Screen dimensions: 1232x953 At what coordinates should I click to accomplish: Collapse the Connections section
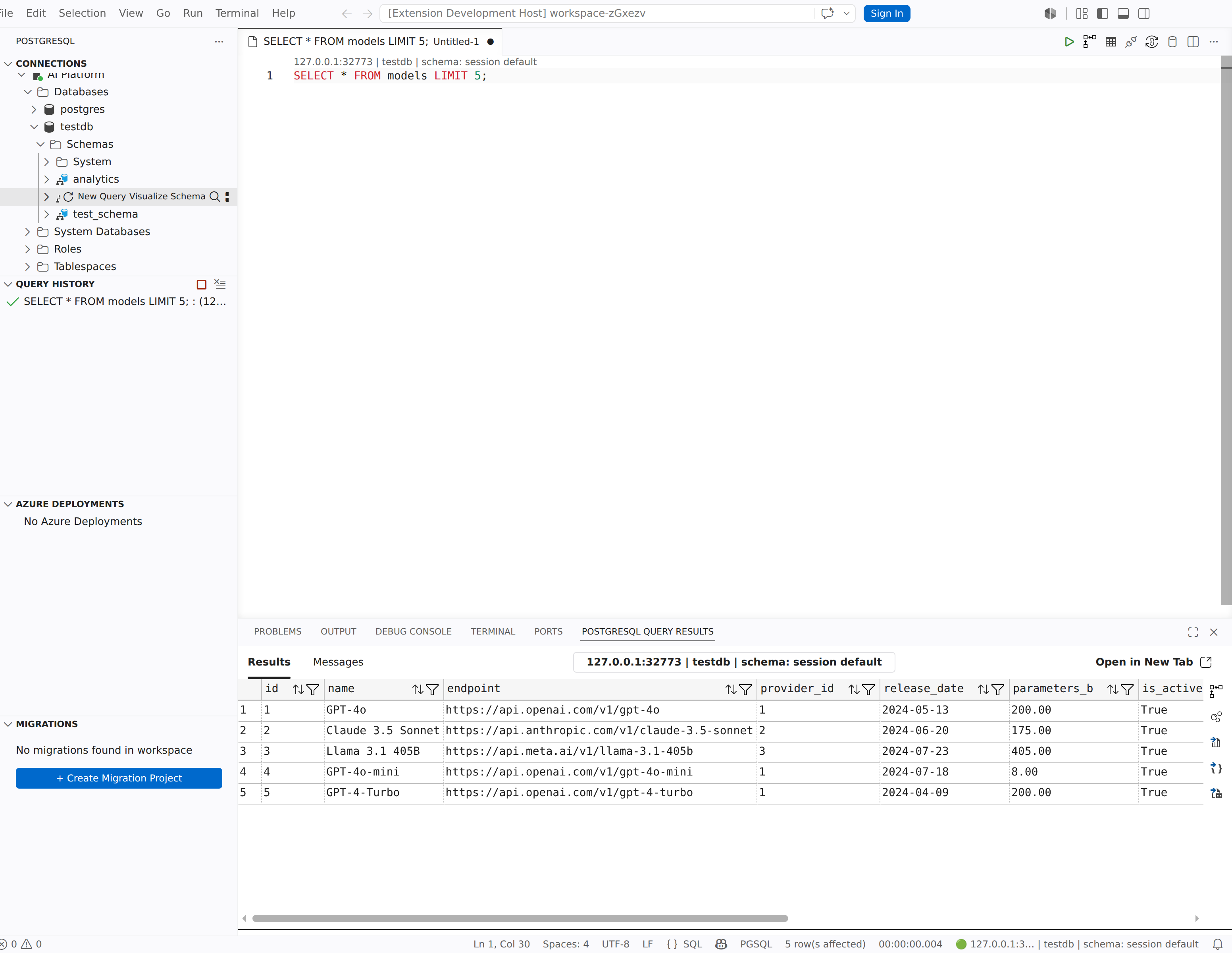pyautogui.click(x=8, y=64)
